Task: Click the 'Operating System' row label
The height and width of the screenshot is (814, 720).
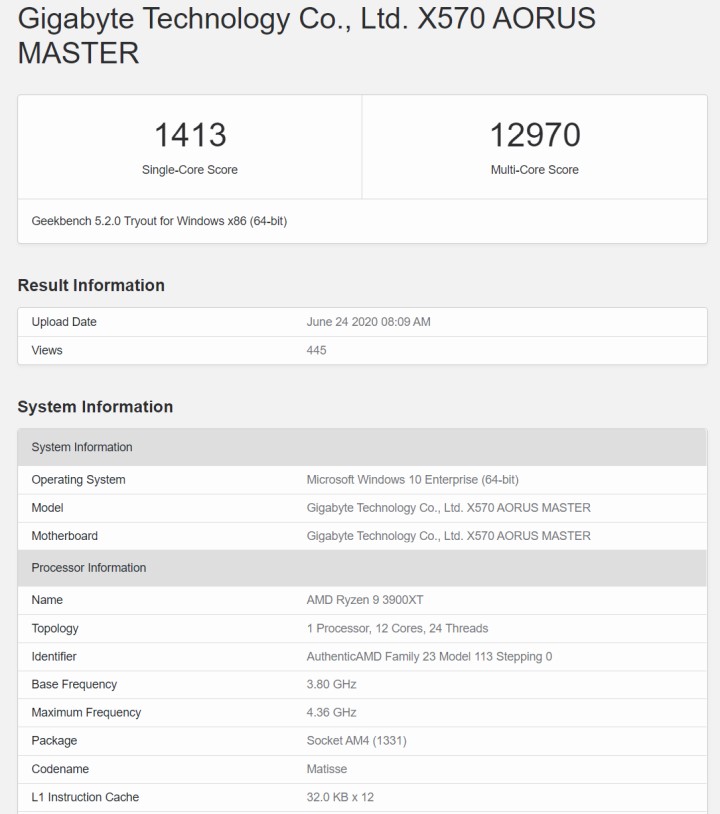Action: (x=78, y=480)
